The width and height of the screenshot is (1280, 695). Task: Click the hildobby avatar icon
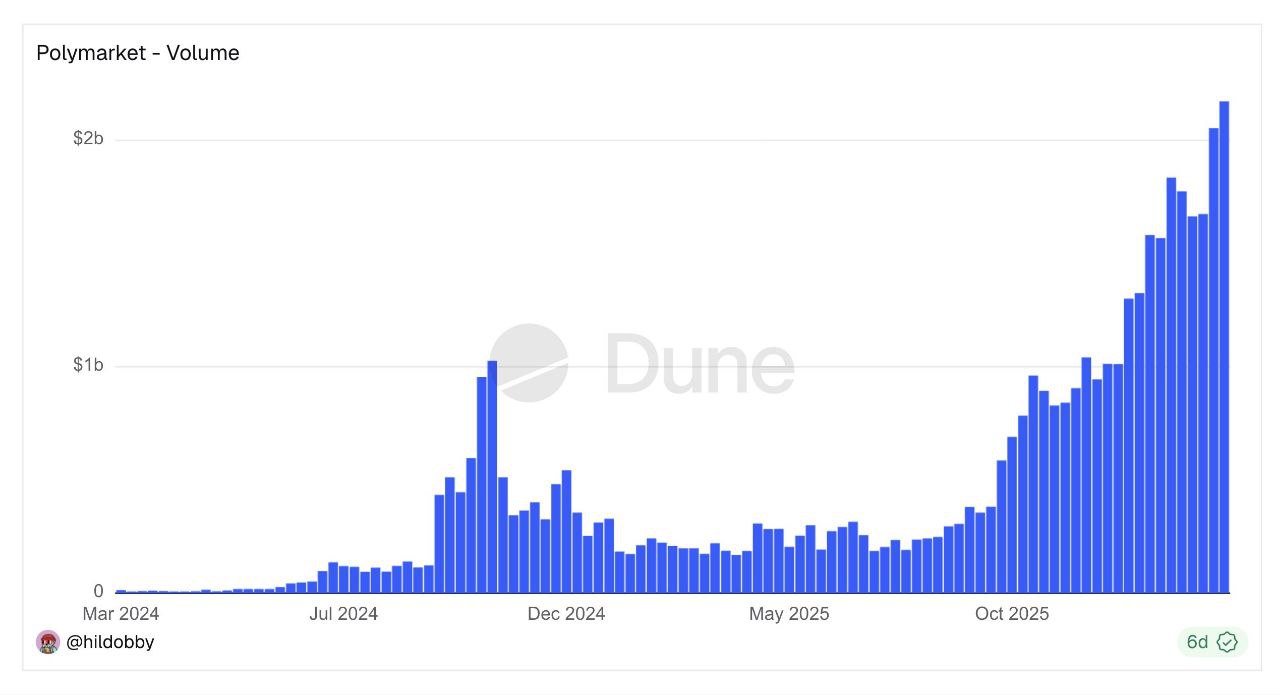(48, 642)
